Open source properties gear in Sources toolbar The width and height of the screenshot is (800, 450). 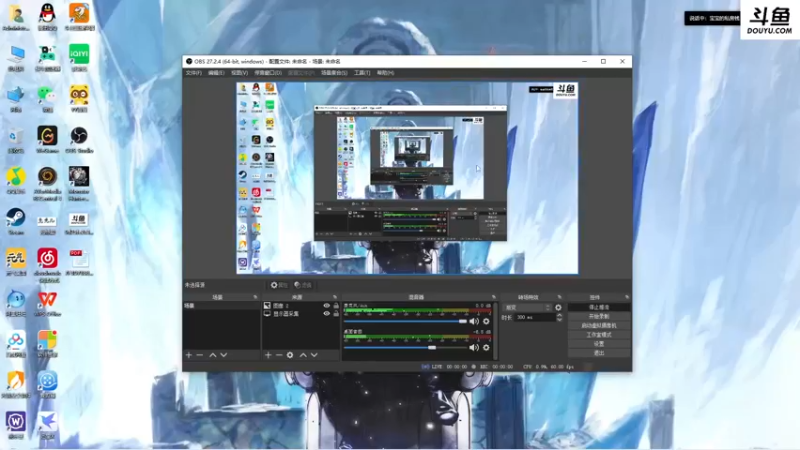(x=290, y=355)
